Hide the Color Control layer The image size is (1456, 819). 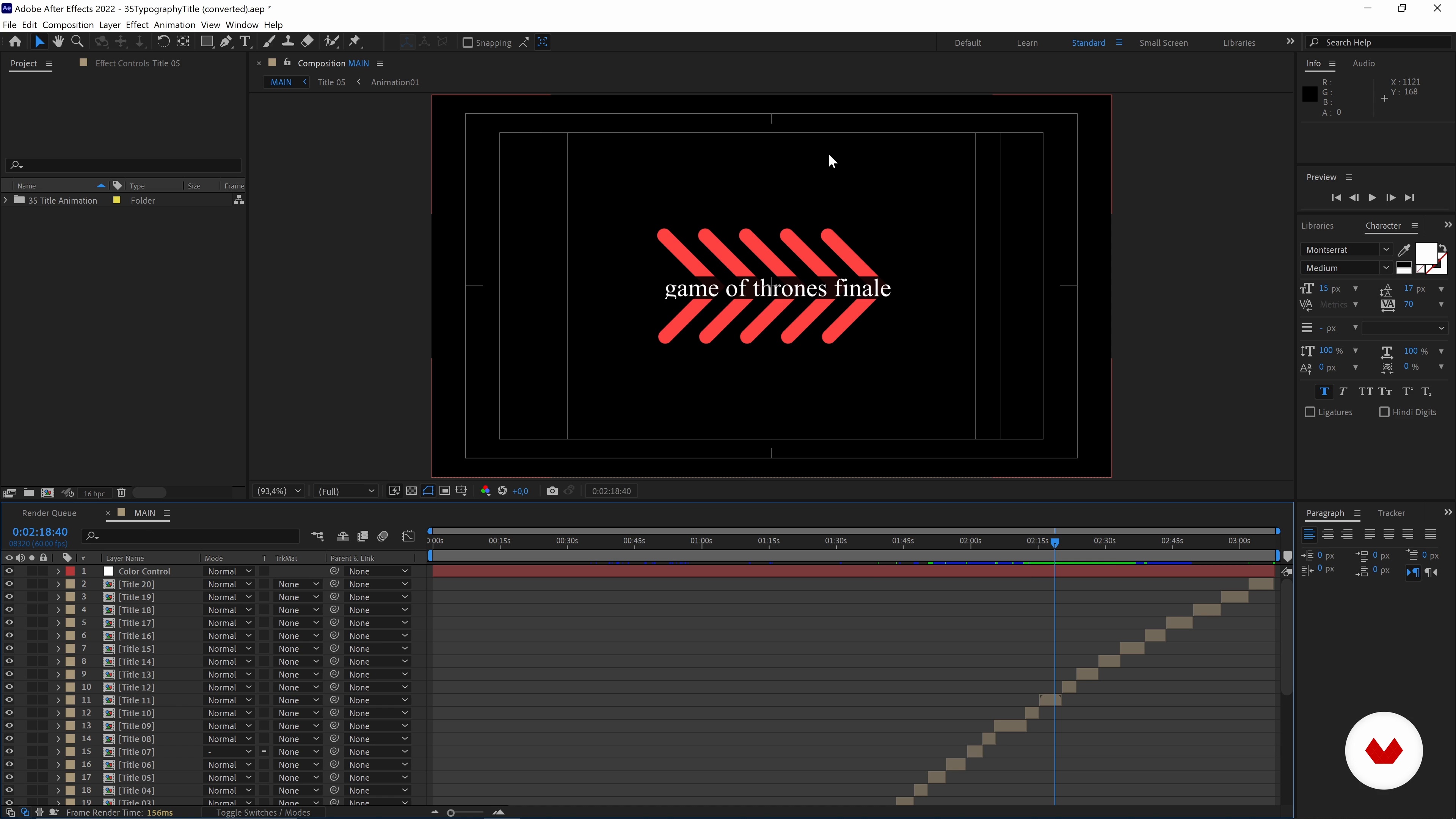coord(9,571)
